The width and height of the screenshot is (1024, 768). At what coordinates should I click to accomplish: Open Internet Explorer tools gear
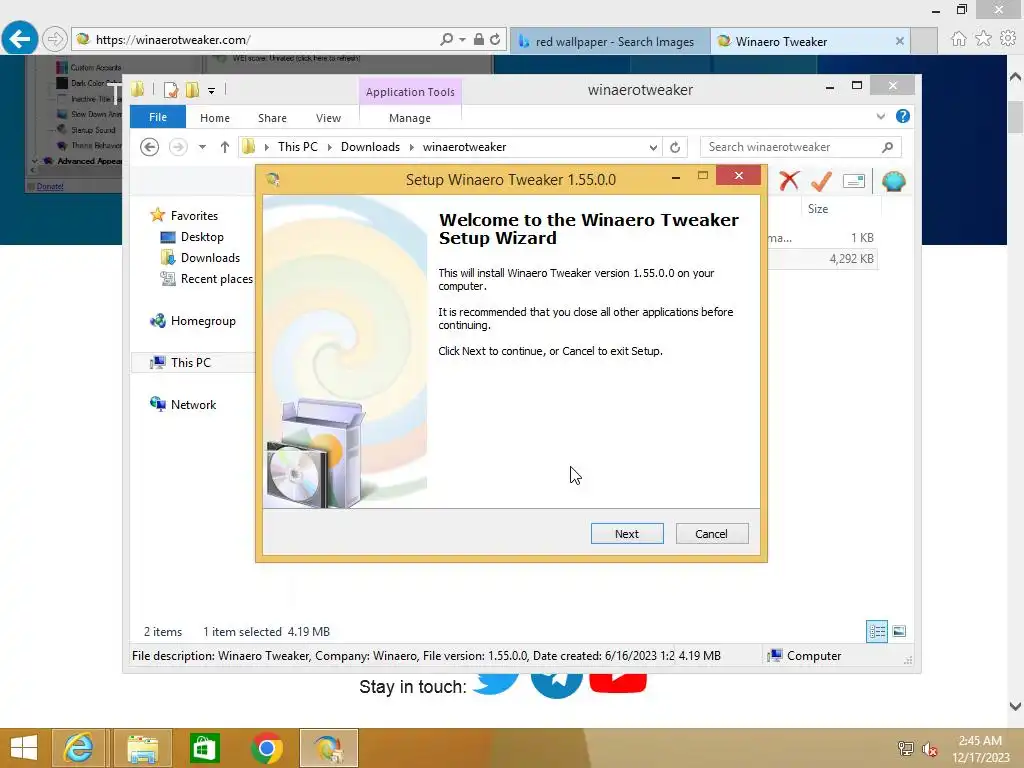(1008, 39)
